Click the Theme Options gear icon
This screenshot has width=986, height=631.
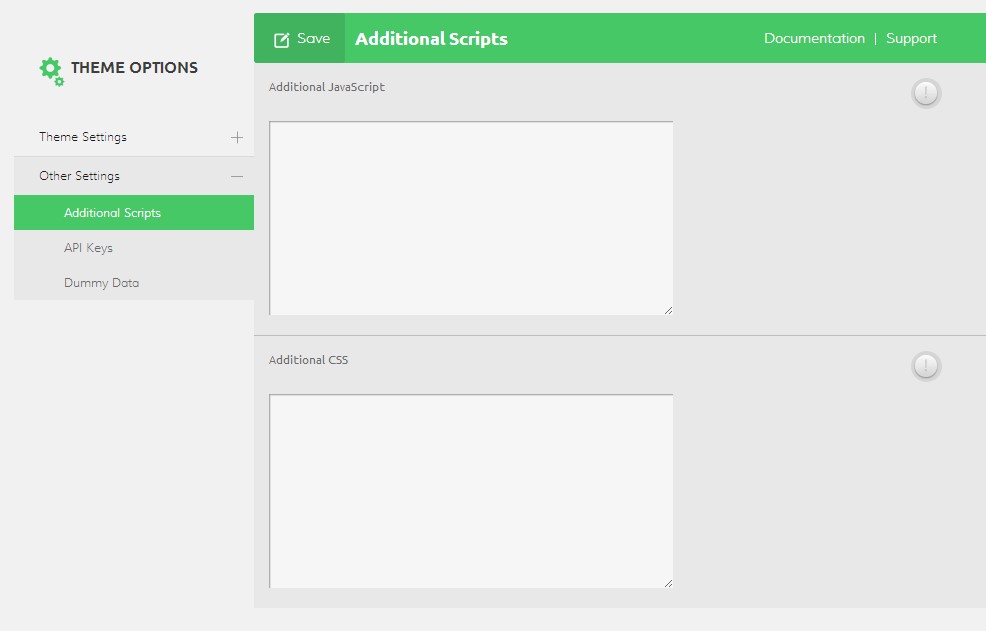50,70
